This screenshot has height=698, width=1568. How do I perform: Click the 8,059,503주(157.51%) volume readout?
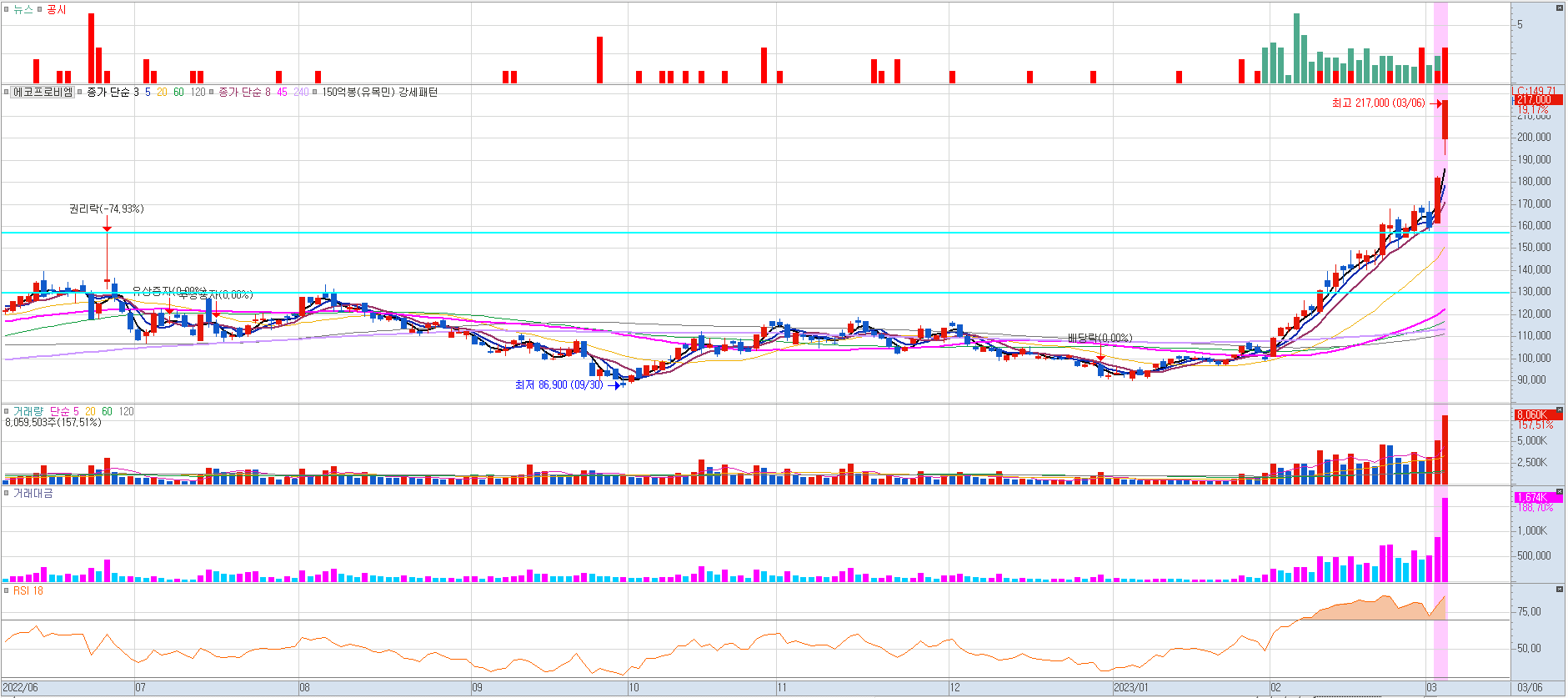[53, 423]
